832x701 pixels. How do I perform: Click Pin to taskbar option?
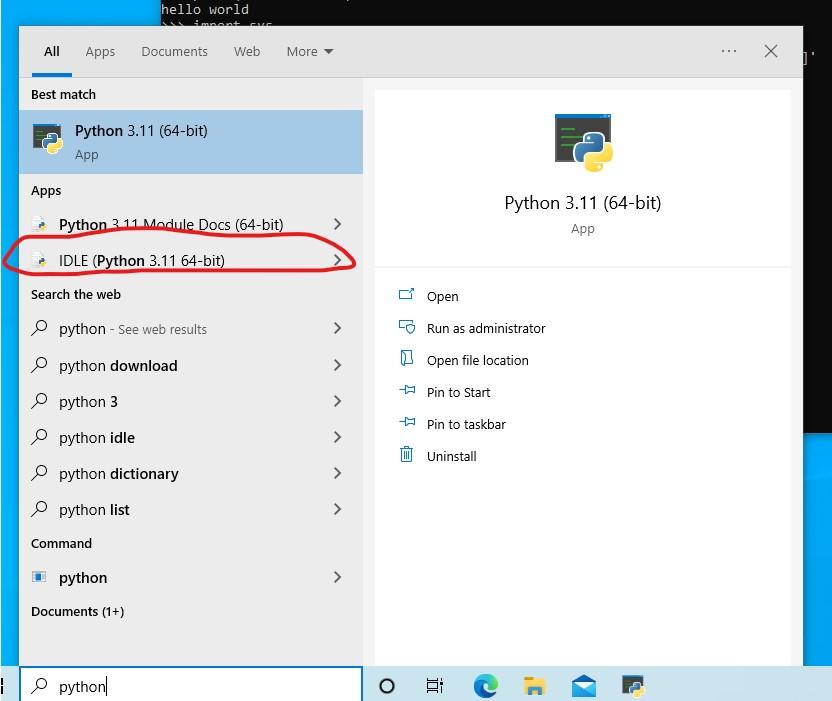[466, 424]
